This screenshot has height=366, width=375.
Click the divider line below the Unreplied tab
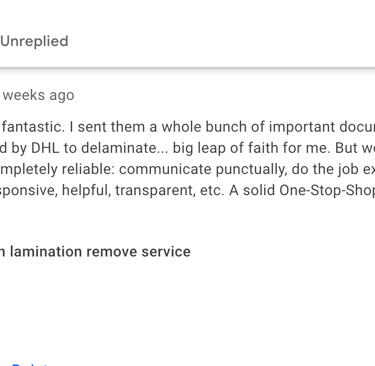click(x=187, y=68)
